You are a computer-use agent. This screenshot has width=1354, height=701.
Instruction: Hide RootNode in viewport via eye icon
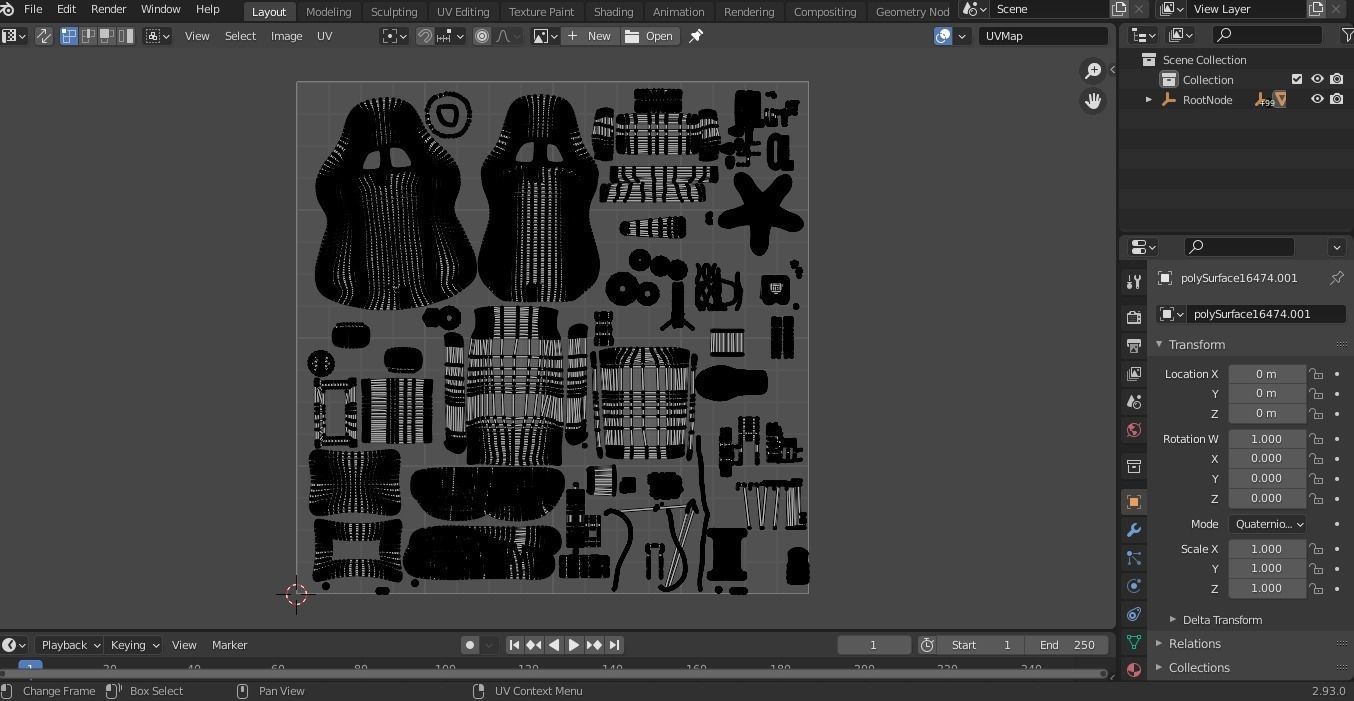[1317, 100]
